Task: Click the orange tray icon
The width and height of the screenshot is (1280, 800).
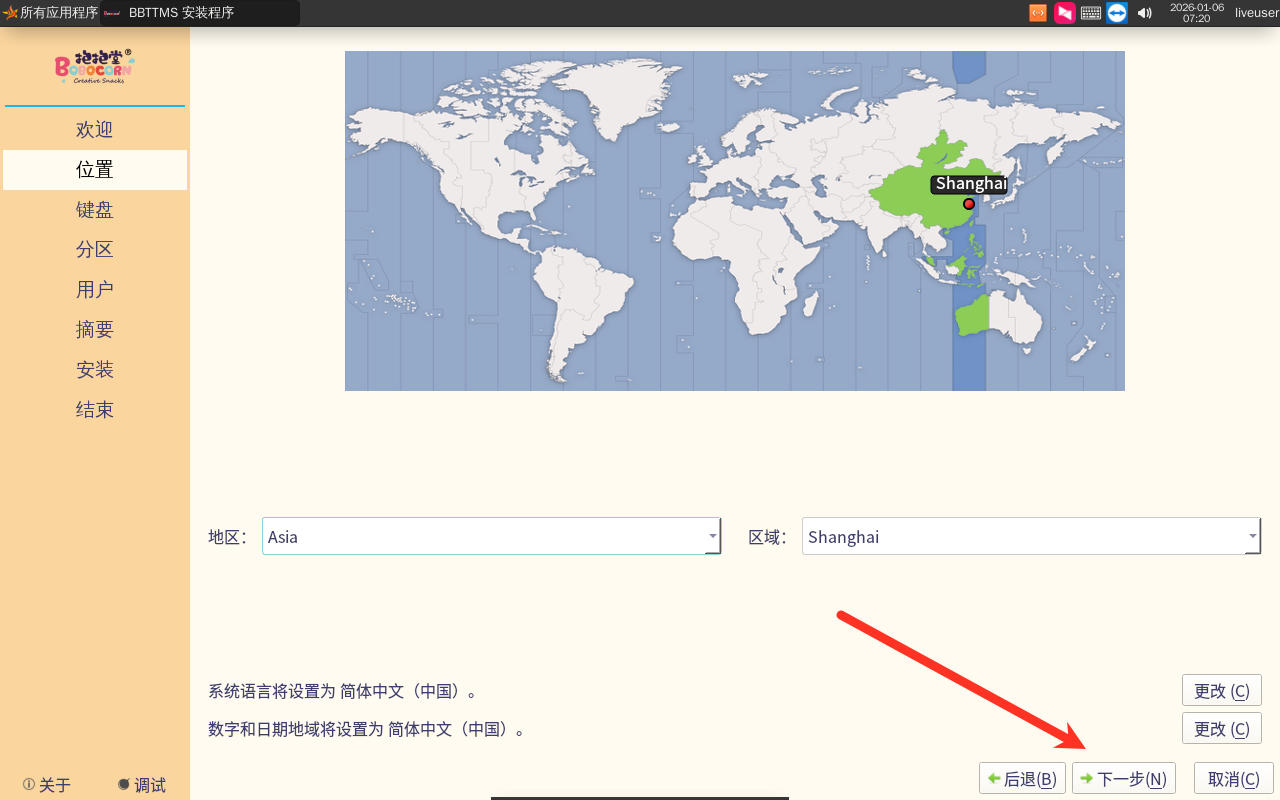Action: coord(1038,13)
